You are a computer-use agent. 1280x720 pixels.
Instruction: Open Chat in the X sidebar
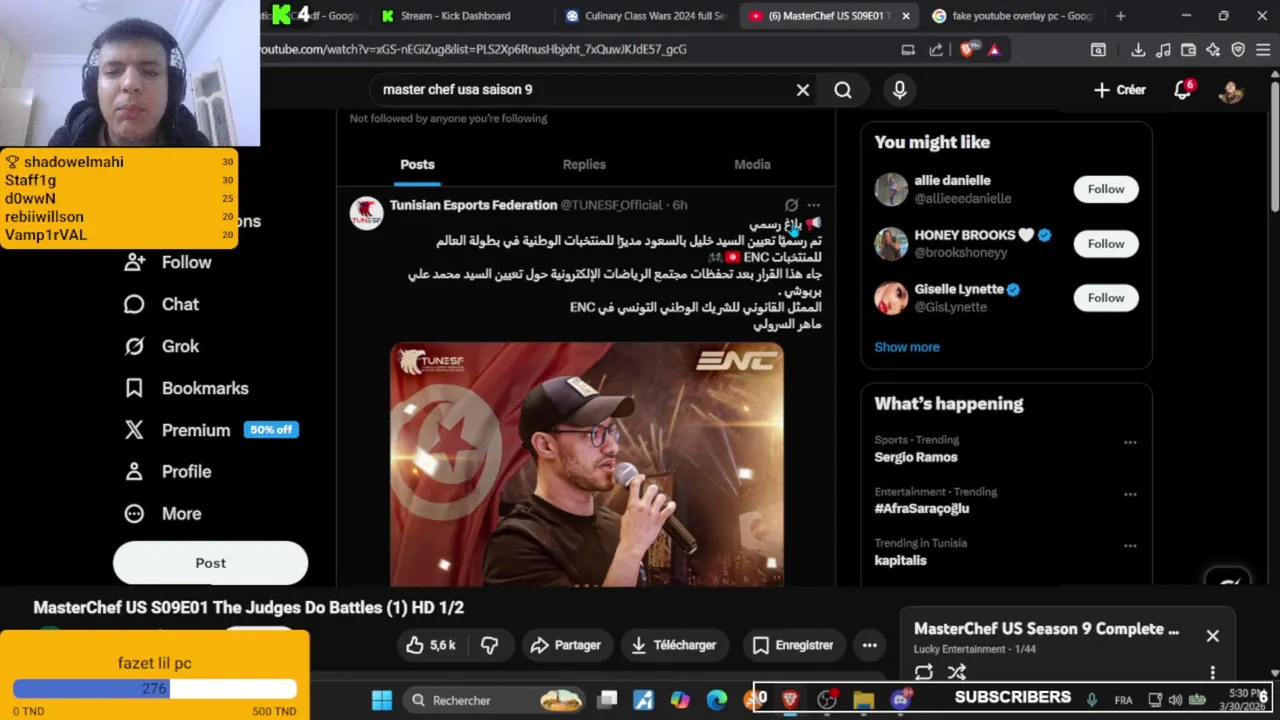coord(161,304)
